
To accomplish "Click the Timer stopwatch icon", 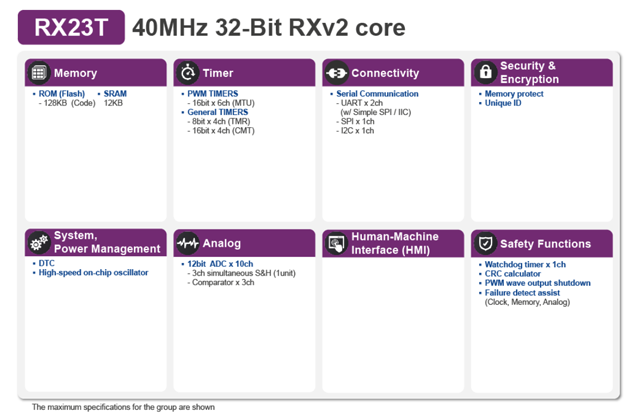I will pos(188,73).
